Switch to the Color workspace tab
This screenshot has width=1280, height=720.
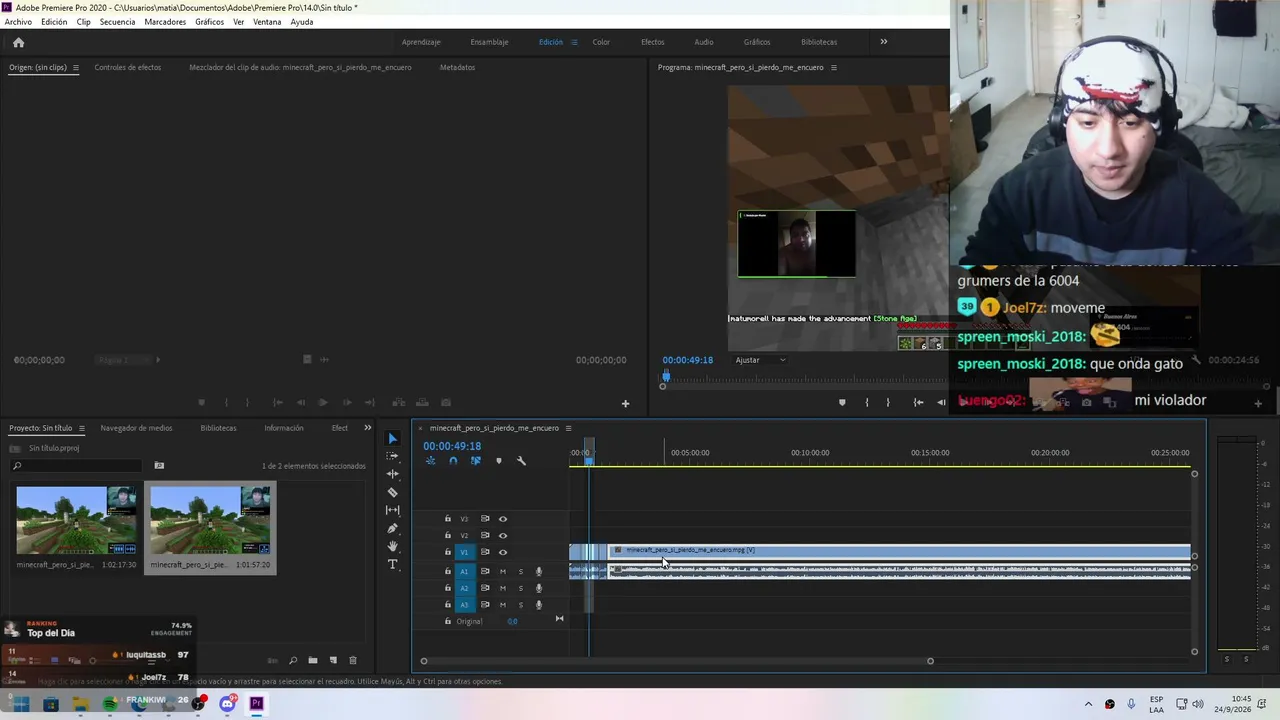tap(601, 42)
